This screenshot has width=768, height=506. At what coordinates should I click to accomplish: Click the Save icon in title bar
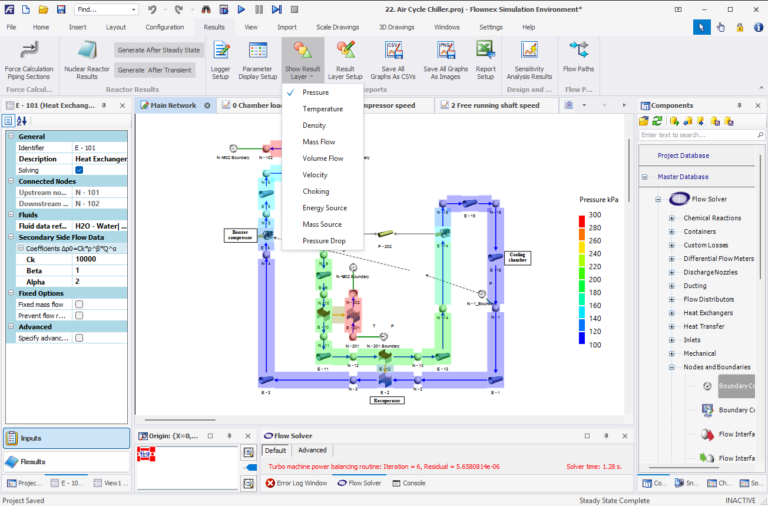point(61,9)
